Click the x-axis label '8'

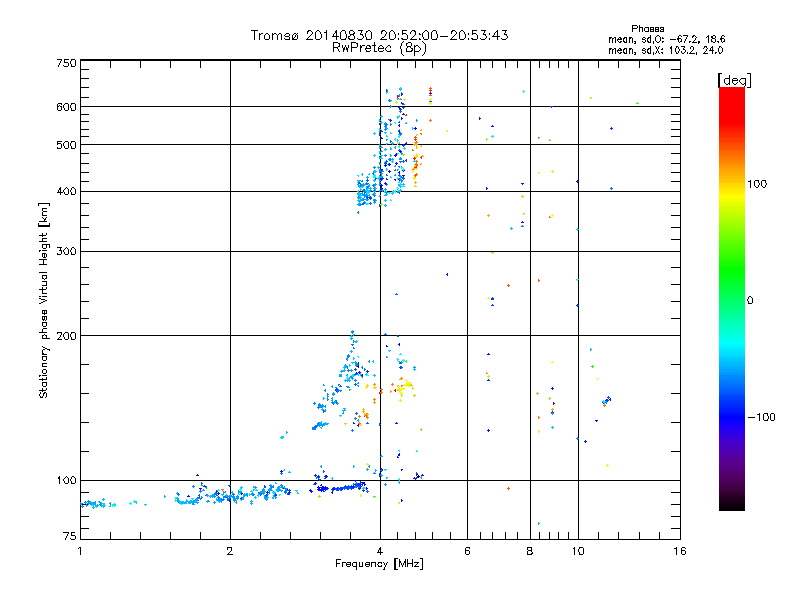[530, 551]
